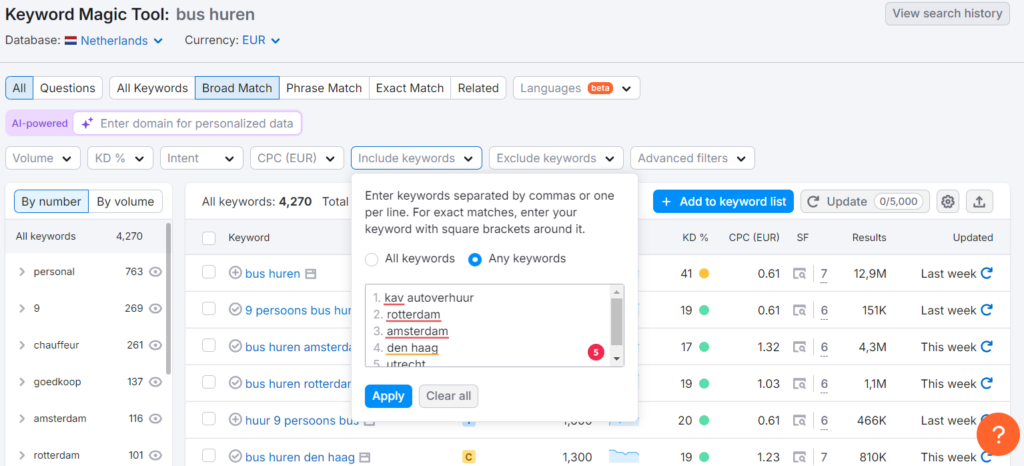
Task: Tick the select-all checkbox in Keyword header
Action: coord(209,238)
